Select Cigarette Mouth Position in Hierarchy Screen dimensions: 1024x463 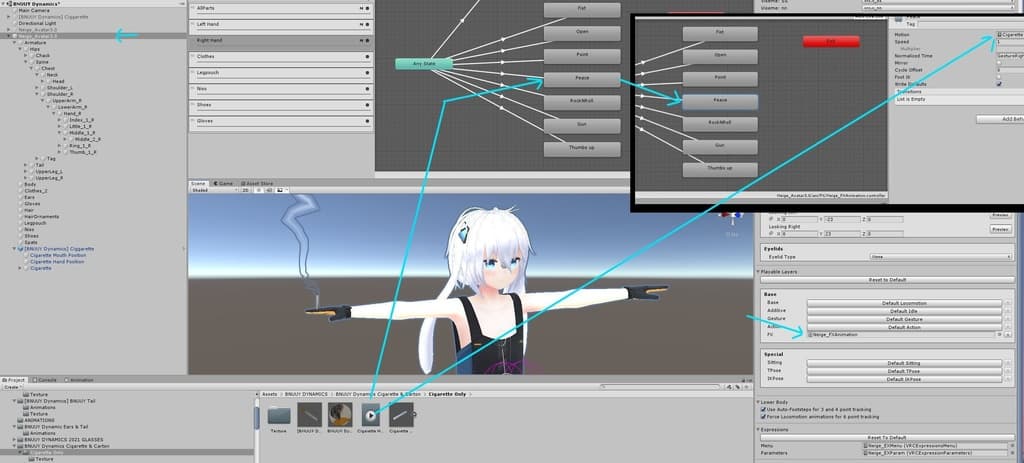click(x=57, y=255)
